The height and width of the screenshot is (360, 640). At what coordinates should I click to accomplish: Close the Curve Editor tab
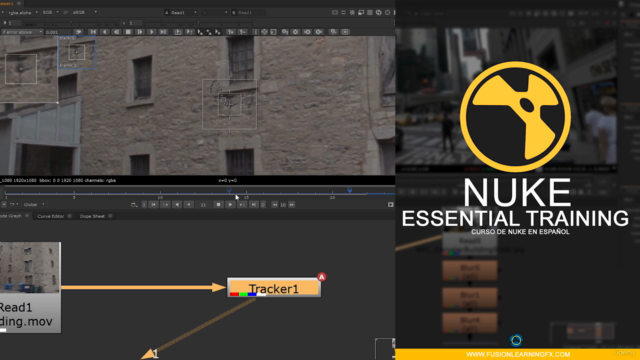(69, 216)
